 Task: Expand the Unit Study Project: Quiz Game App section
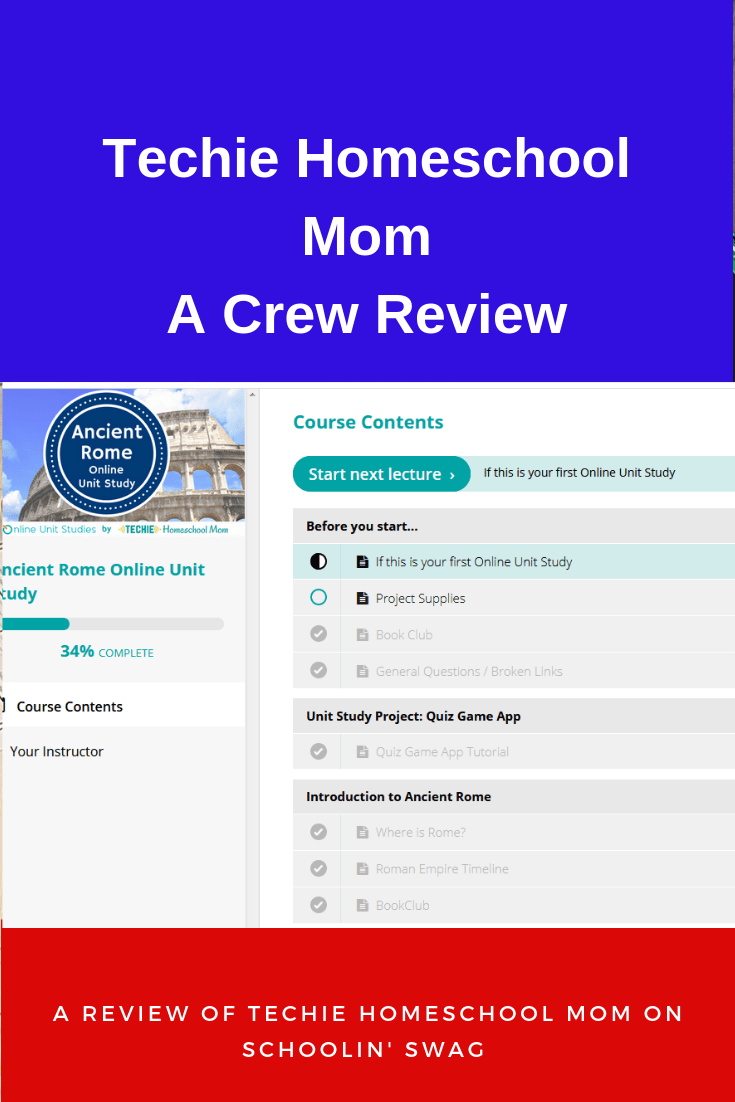413,716
